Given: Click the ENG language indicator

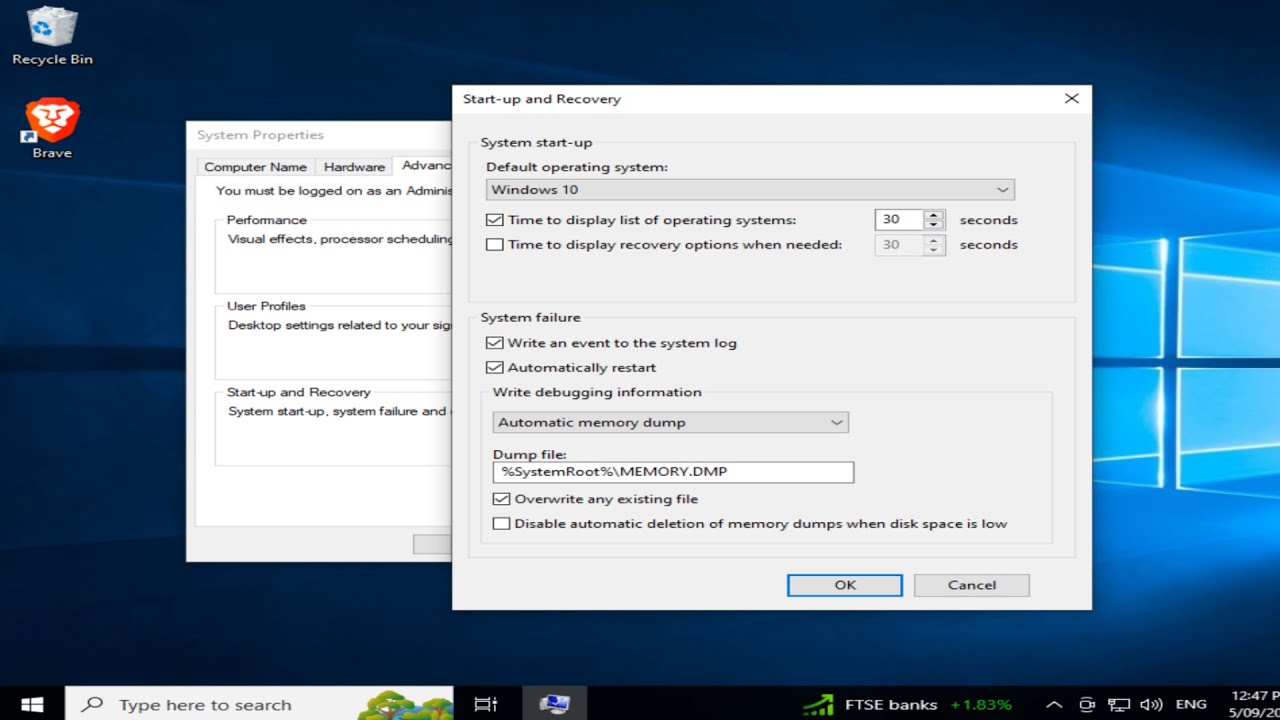Looking at the screenshot, I should pos(1191,704).
